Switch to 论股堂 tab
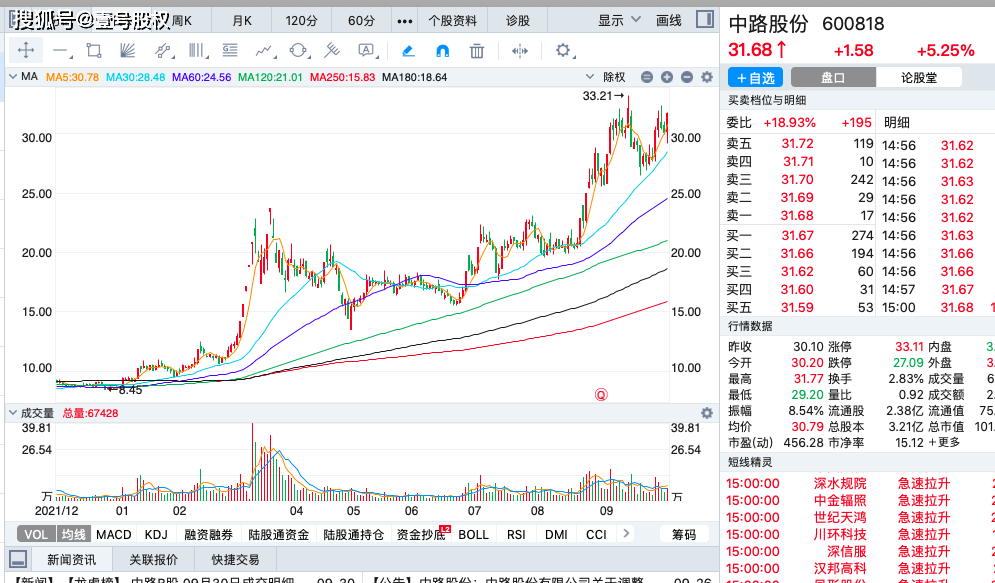This screenshot has height=583, width=995. pos(919,77)
